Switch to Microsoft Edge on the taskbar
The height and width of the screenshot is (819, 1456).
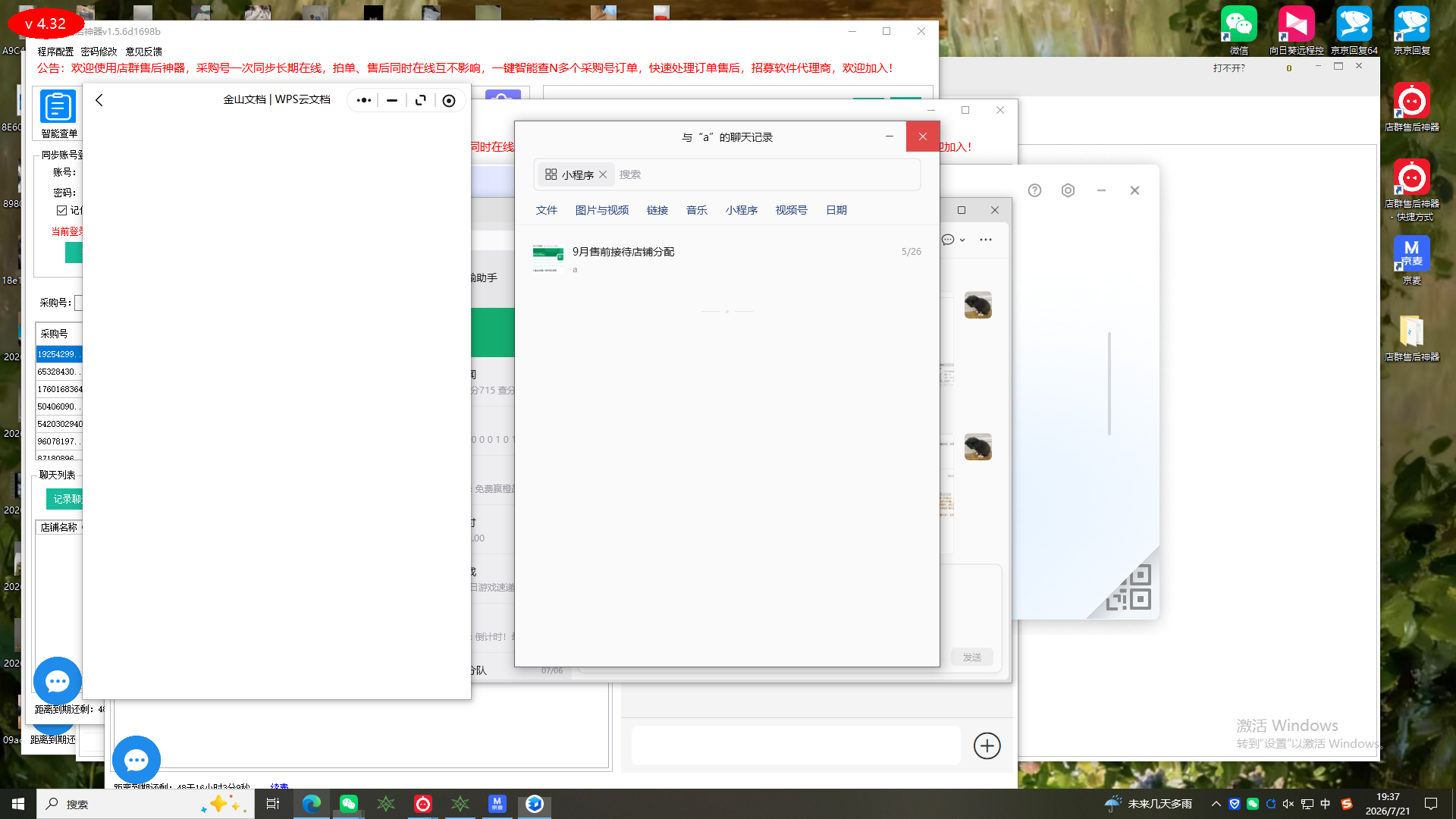coord(312,804)
